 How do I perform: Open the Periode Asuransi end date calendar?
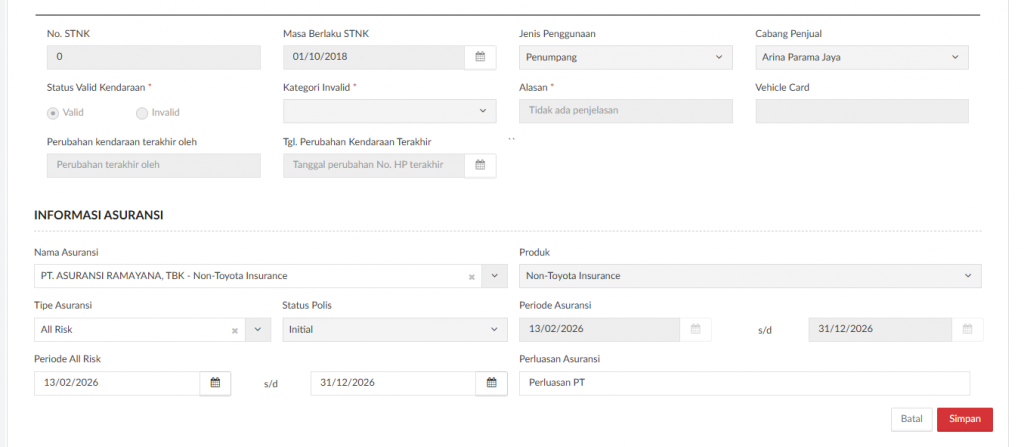coord(967,329)
